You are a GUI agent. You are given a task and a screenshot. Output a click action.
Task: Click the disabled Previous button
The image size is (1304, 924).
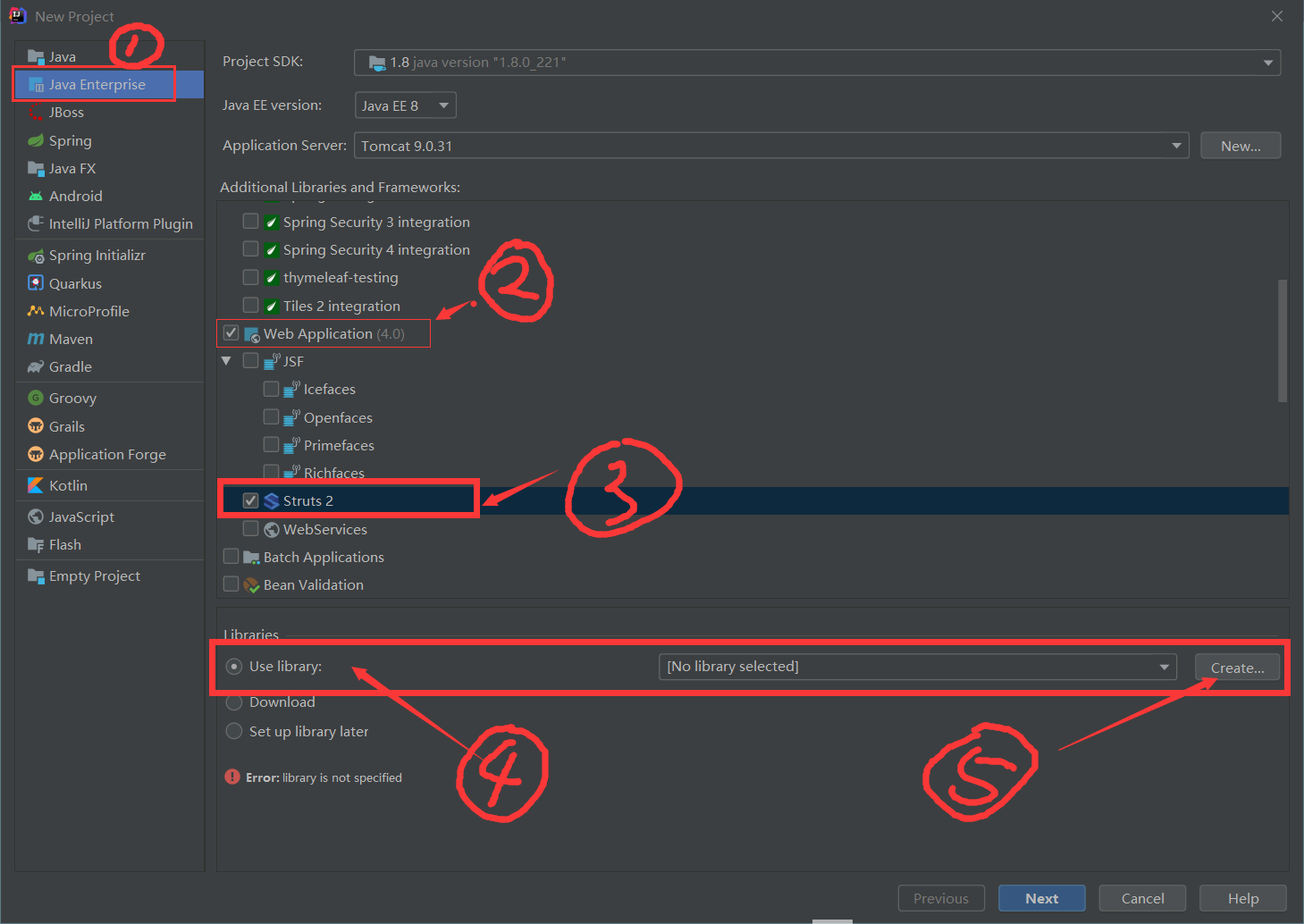[x=941, y=898]
